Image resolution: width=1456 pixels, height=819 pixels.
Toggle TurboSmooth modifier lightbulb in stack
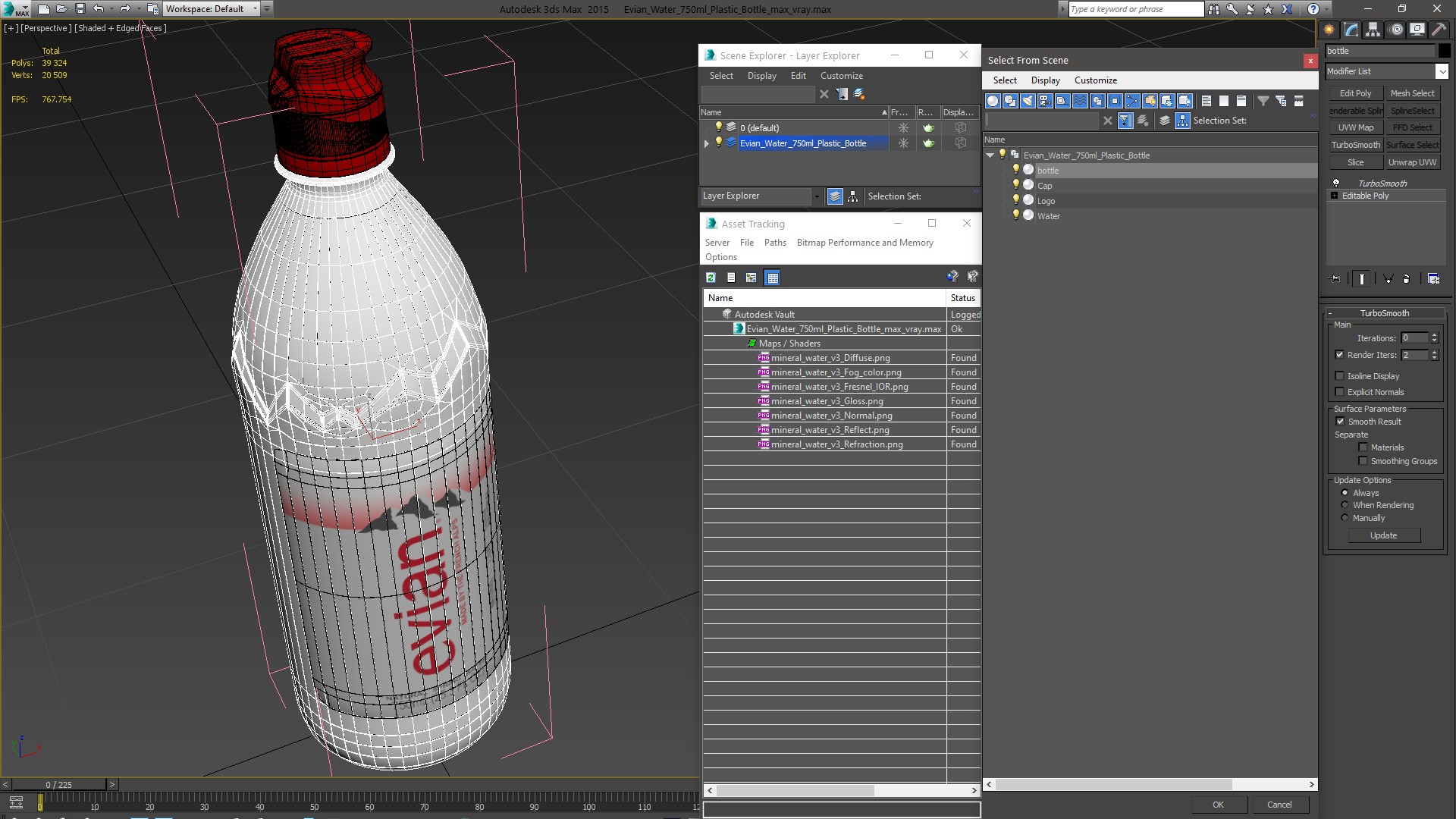pos(1336,183)
